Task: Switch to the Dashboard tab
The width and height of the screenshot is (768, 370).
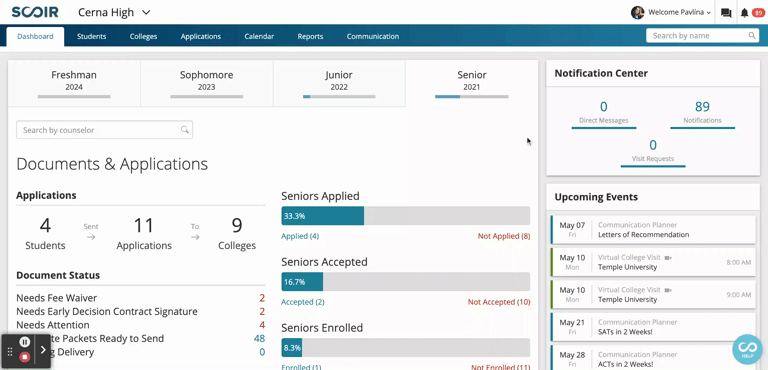Action: point(35,36)
